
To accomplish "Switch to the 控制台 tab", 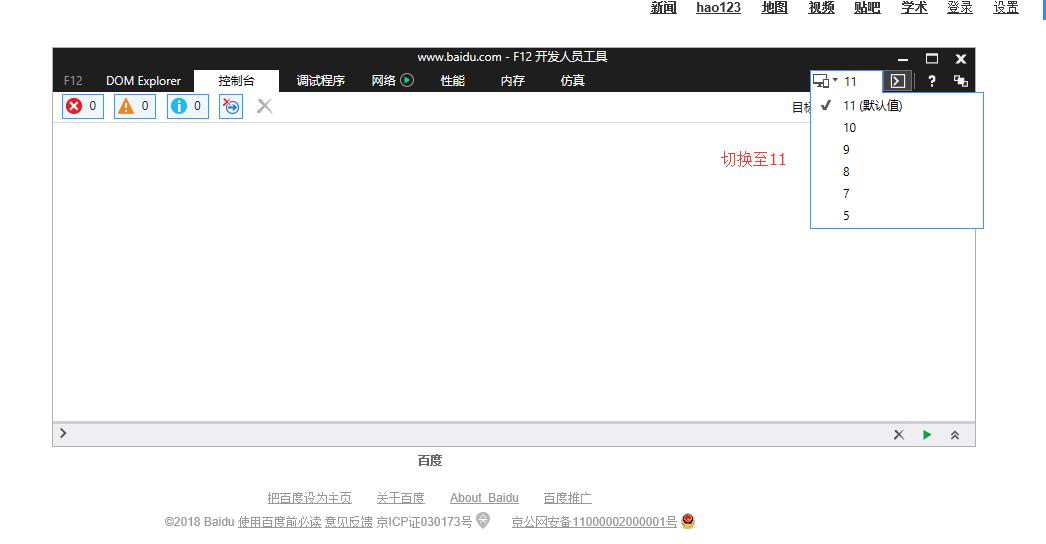I will pyautogui.click(x=236, y=81).
